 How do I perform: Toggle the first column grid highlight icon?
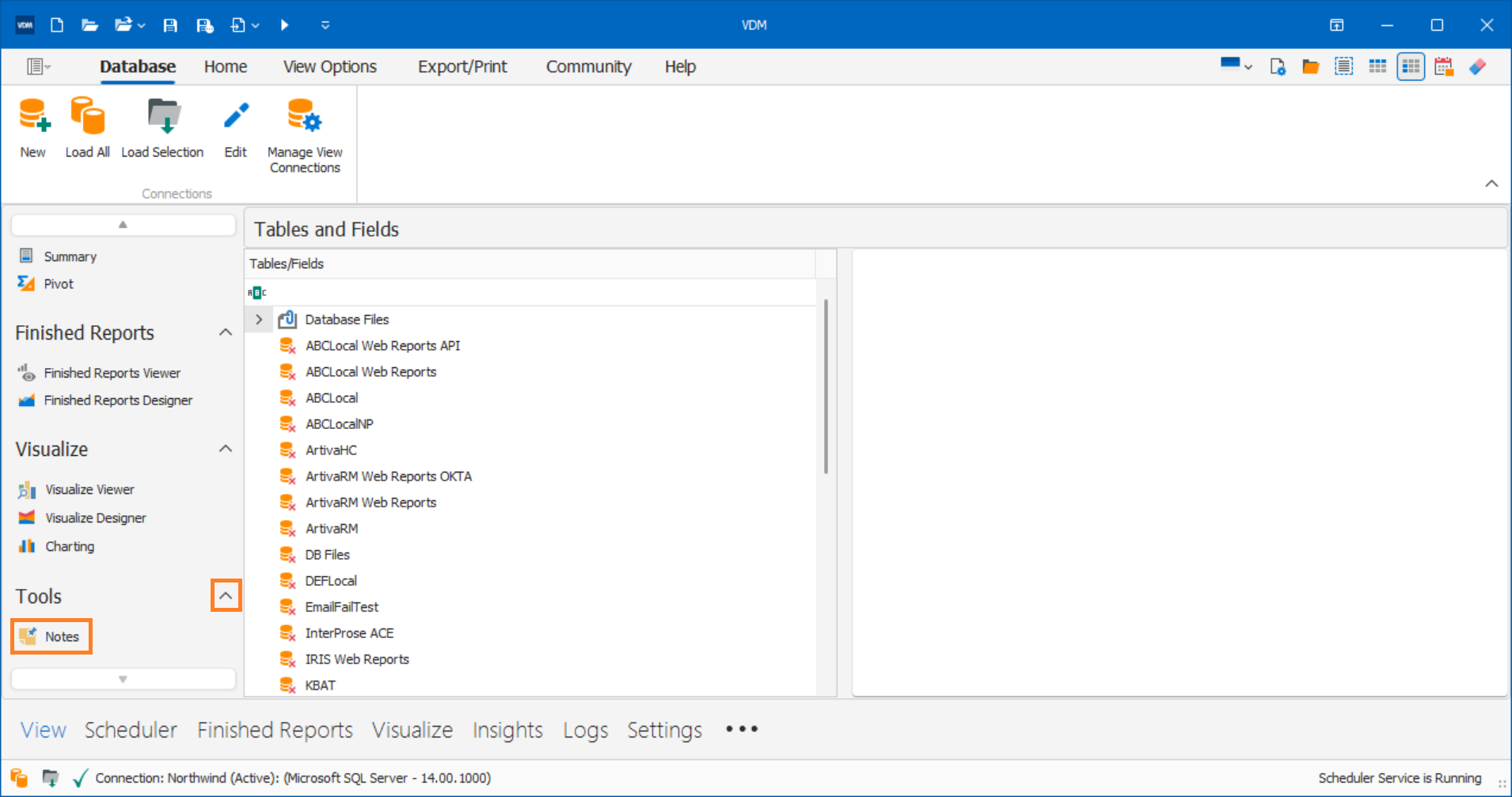pyautogui.click(x=1411, y=66)
